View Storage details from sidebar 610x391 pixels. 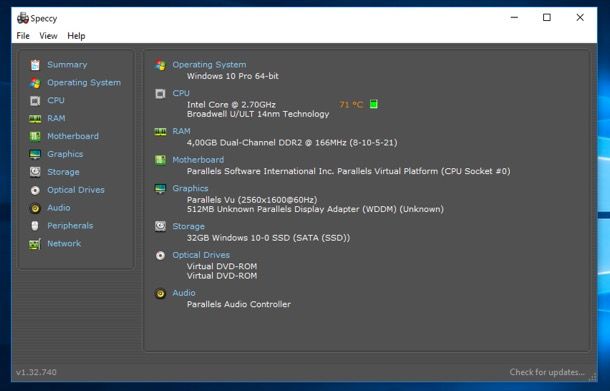(x=63, y=172)
